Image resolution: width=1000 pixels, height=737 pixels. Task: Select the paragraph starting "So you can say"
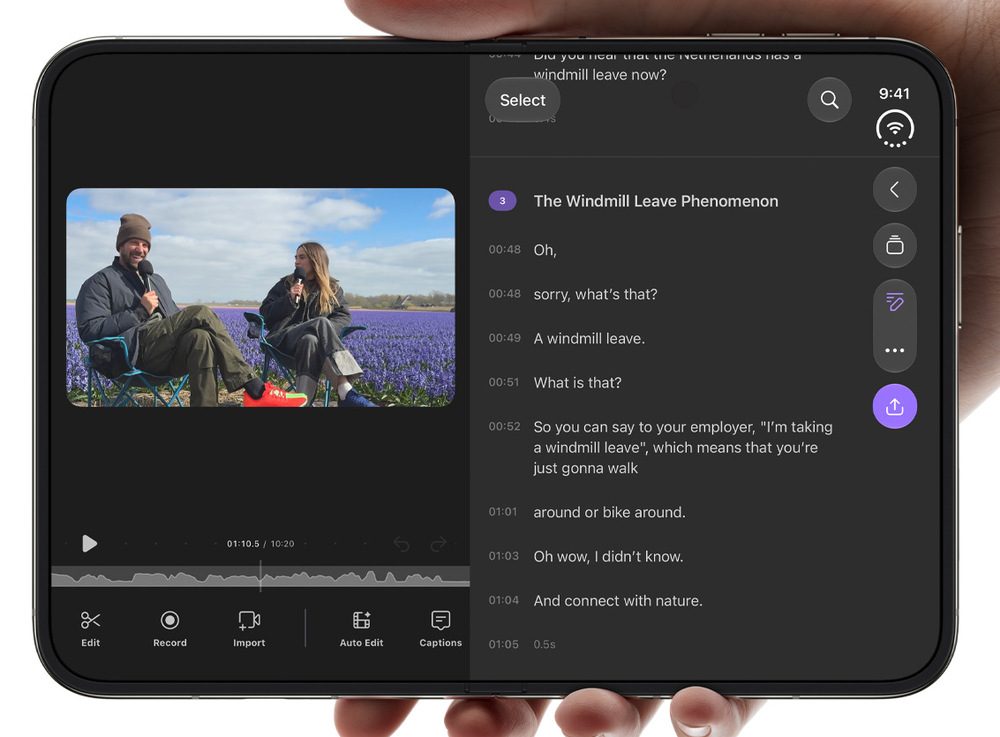pos(683,448)
